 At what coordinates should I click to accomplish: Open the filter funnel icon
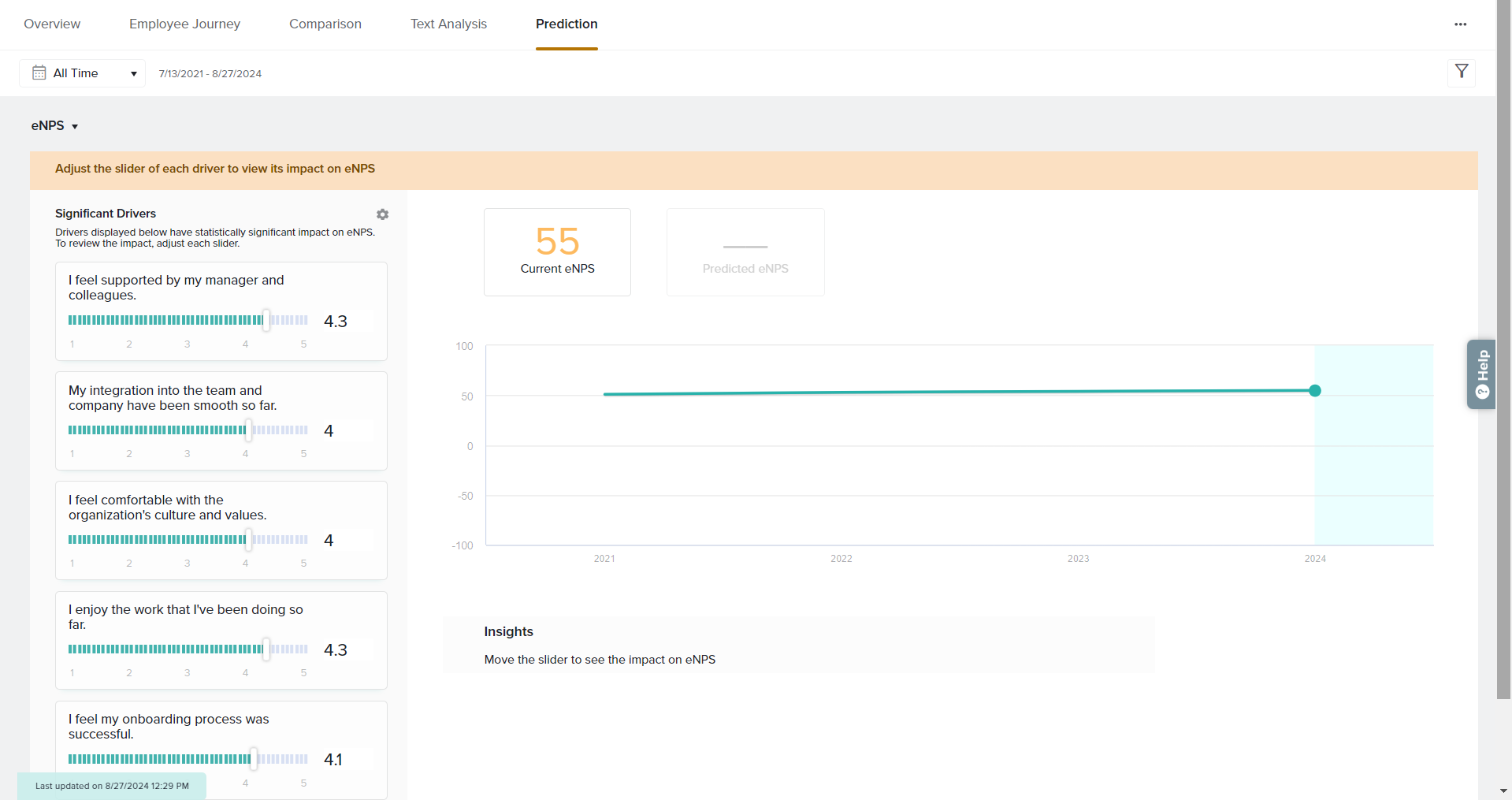[1462, 72]
